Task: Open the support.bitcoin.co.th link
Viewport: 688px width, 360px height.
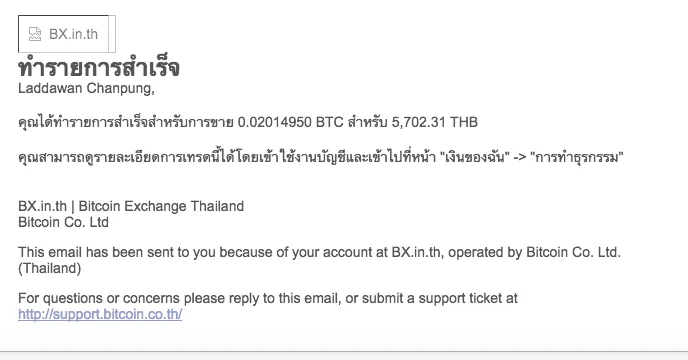Action: point(100,314)
